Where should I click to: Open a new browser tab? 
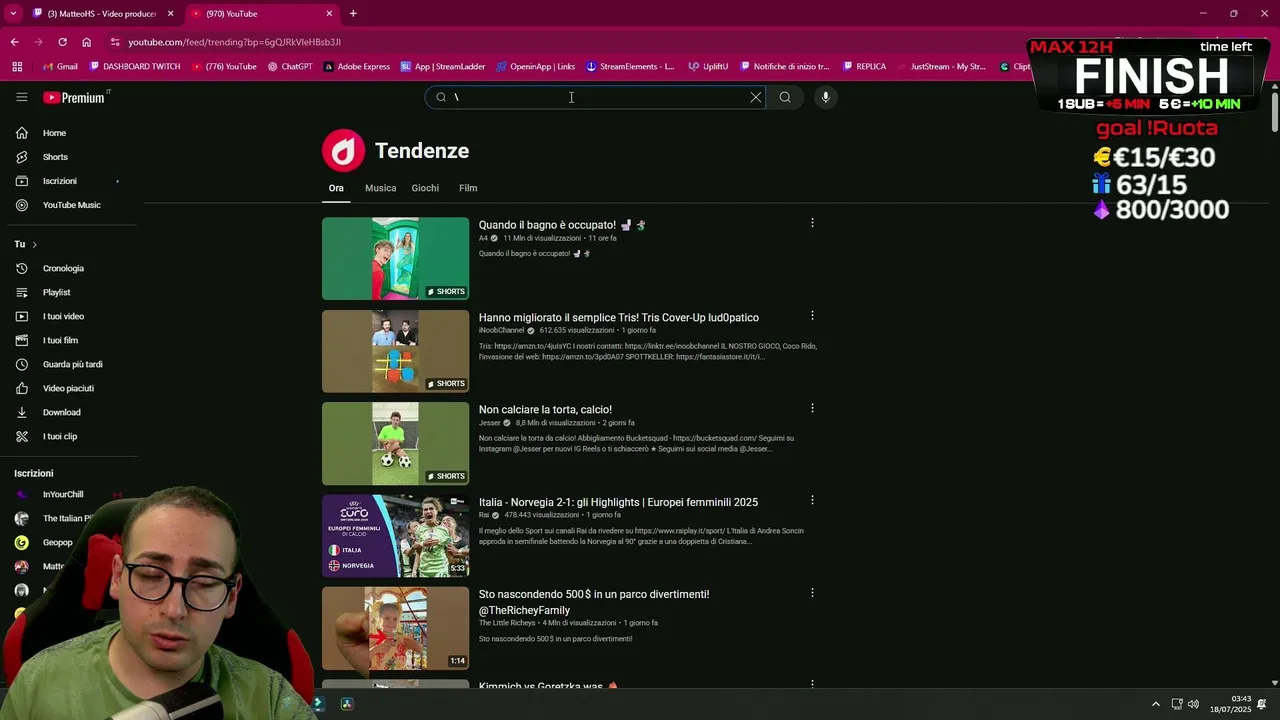(353, 14)
